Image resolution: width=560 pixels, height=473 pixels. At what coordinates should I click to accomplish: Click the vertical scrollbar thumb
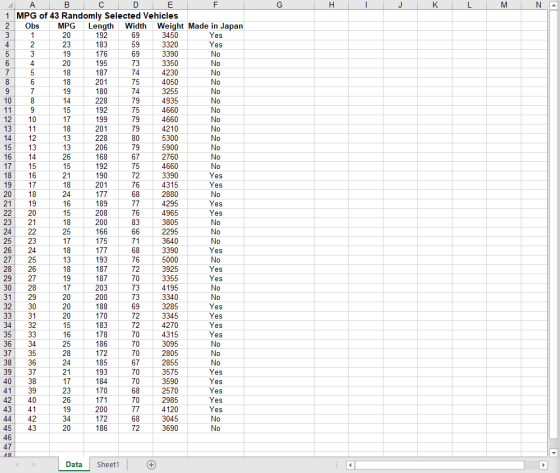click(x=554, y=225)
